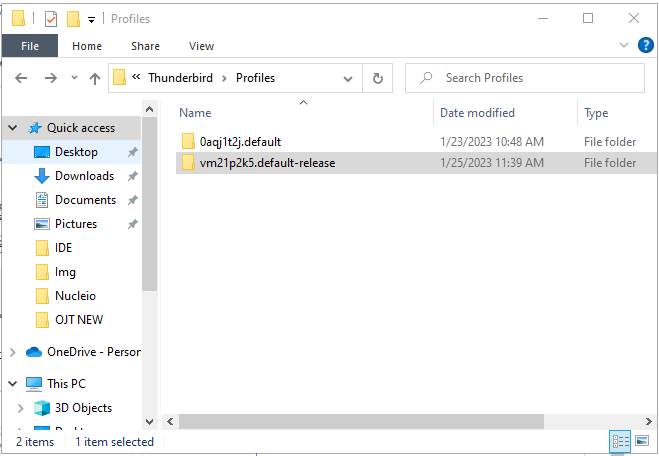Open the recent locations dropdown

pyautogui.click(x=74, y=78)
